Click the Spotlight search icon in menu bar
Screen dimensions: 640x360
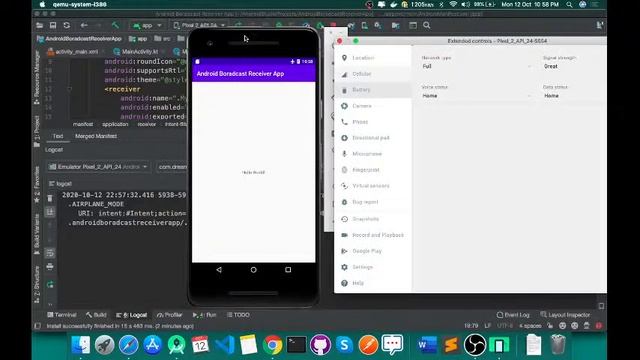click(569, 4)
